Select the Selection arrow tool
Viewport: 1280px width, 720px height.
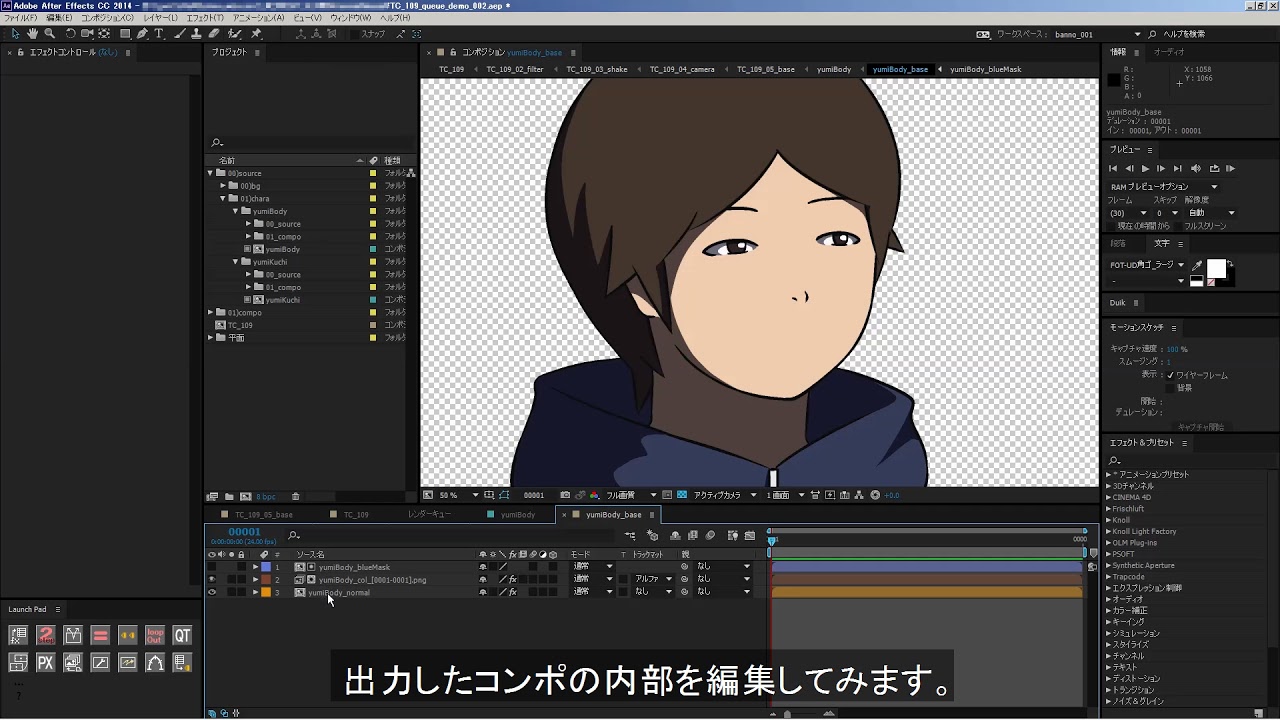(x=15, y=34)
